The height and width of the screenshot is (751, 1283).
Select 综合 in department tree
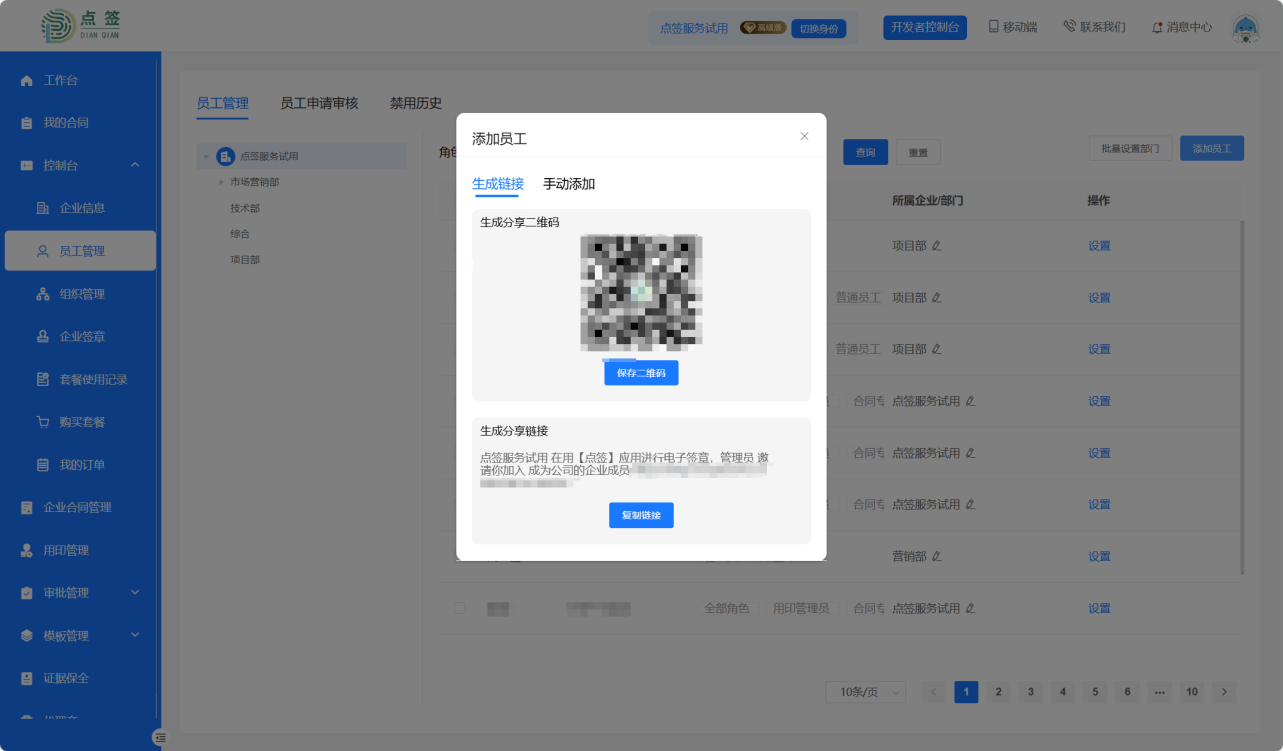pyautogui.click(x=240, y=233)
